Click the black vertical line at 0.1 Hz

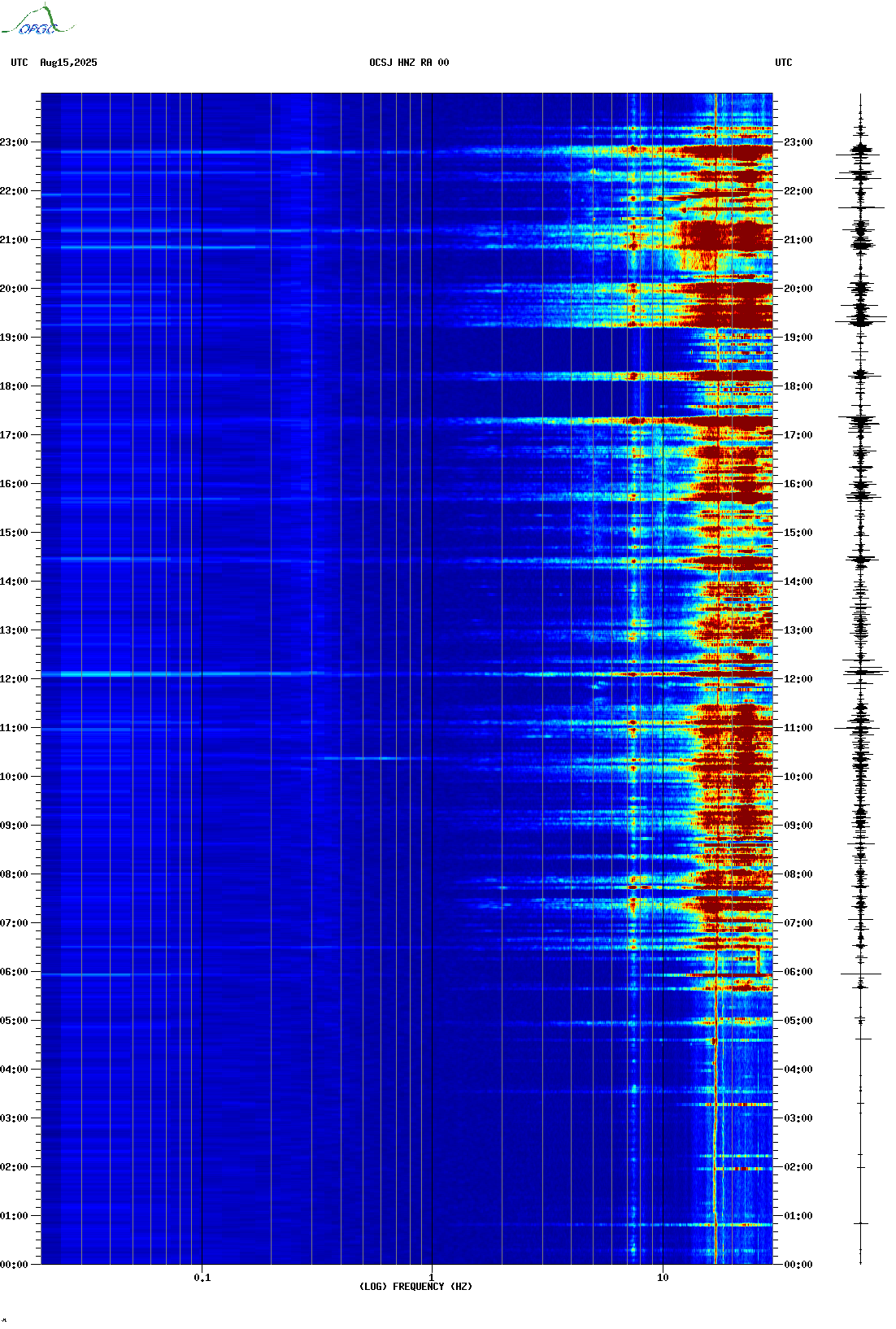(202, 678)
